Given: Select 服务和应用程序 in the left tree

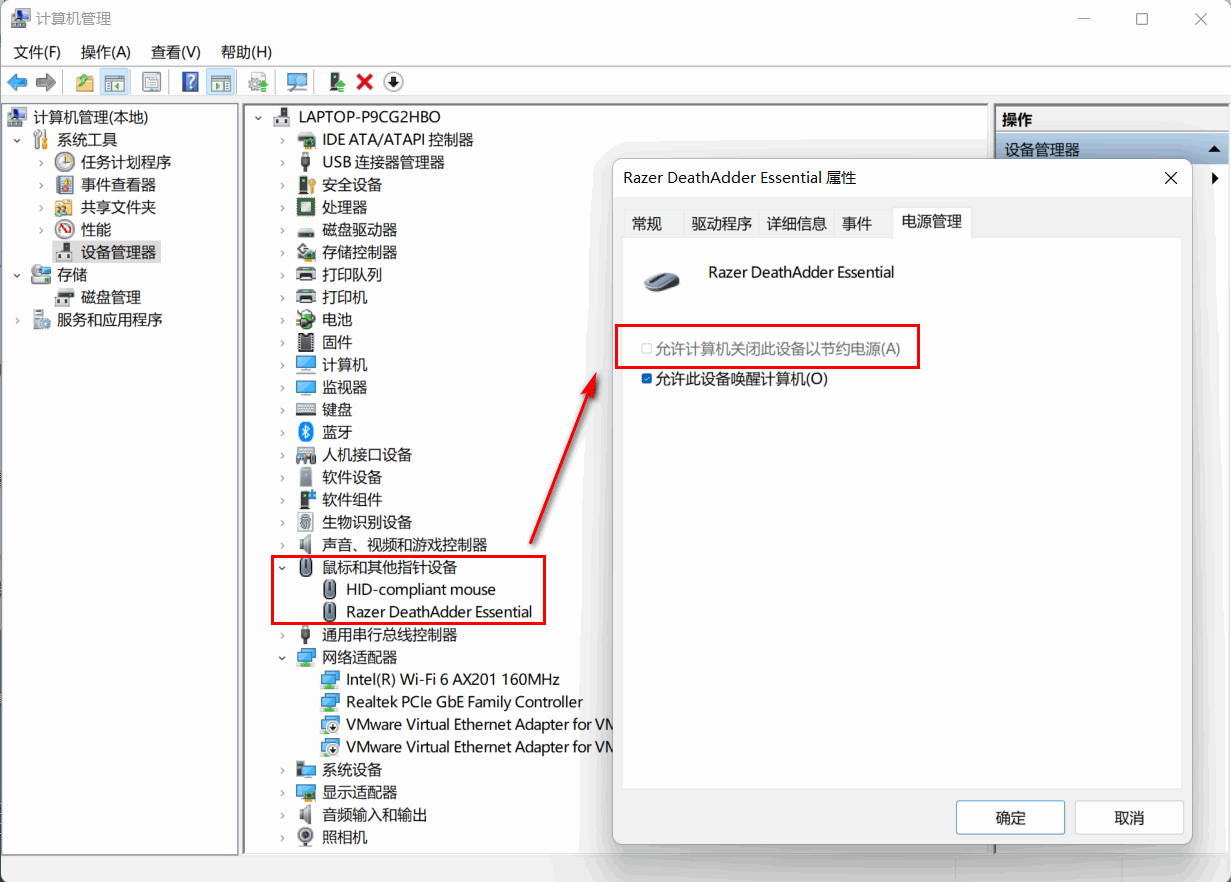Looking at the screenshot, I should pyautogui.click(x=109, y=320).
